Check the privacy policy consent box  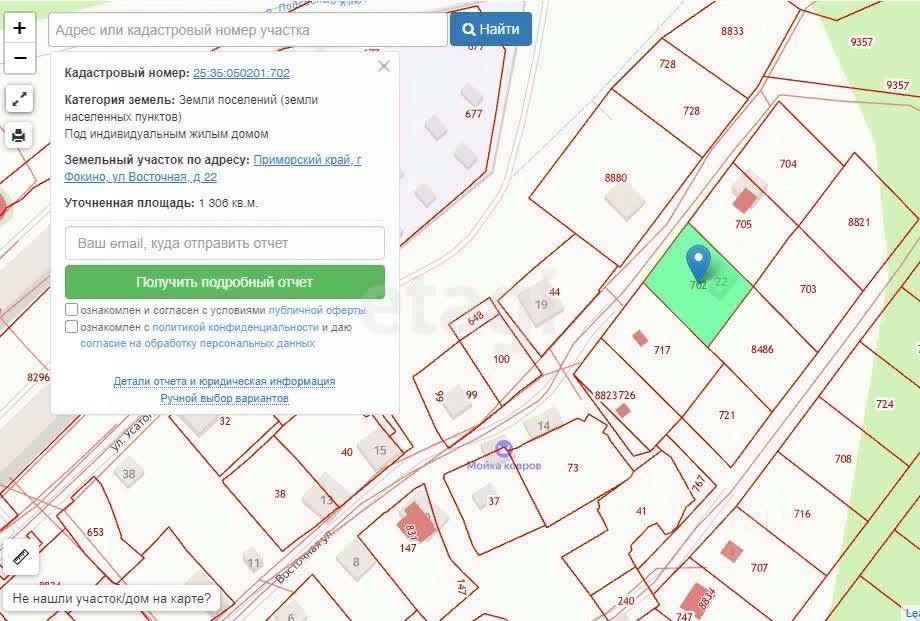point(71,326)
